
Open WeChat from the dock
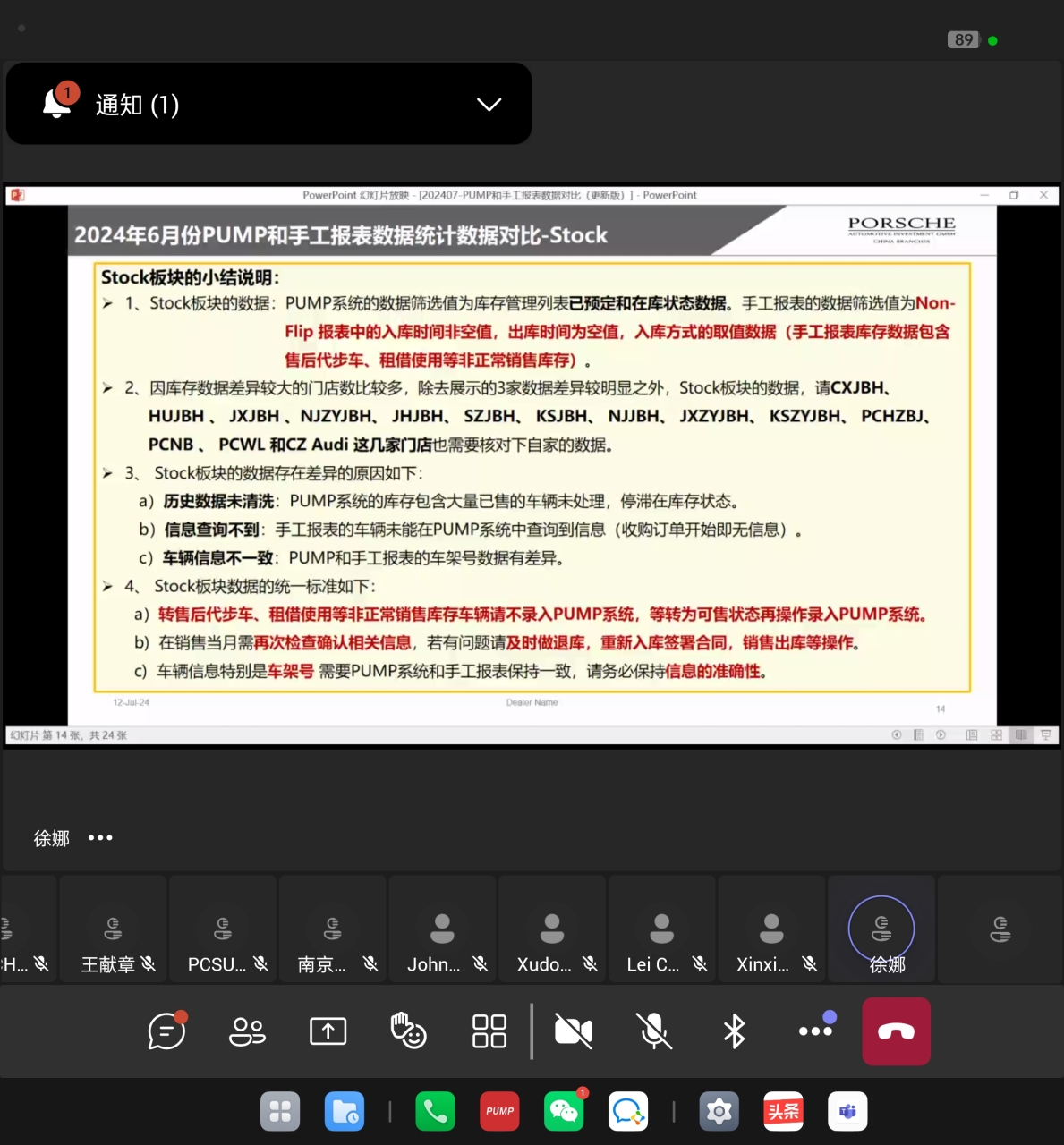564,1112
